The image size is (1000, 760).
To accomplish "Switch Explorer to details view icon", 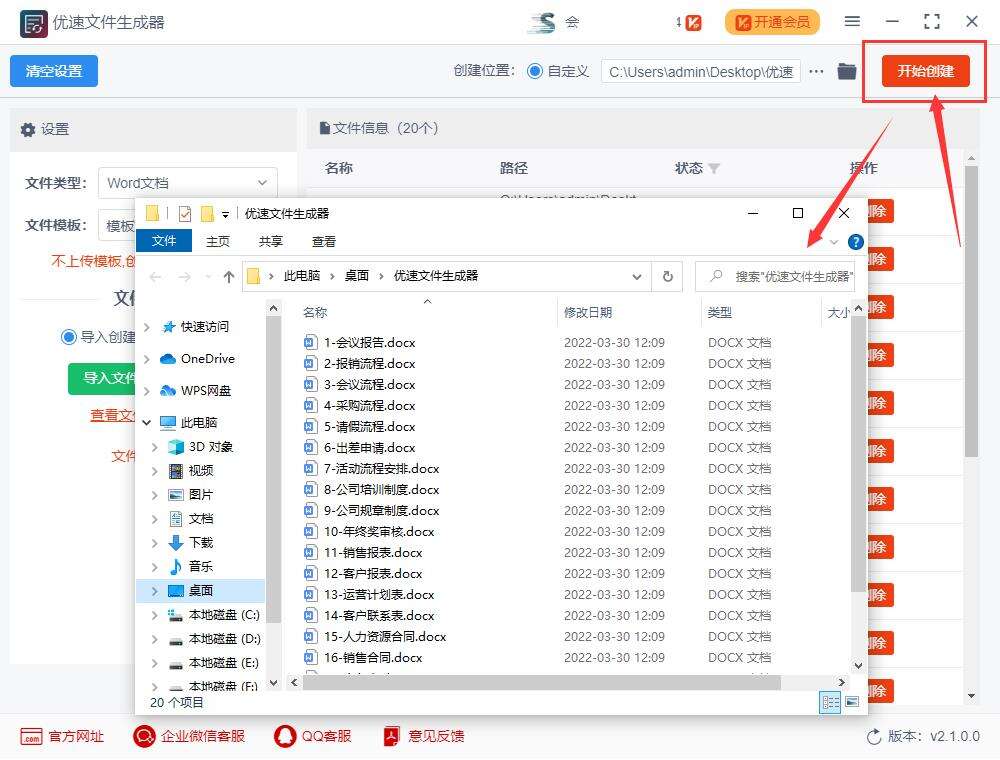I will point(830,703).
